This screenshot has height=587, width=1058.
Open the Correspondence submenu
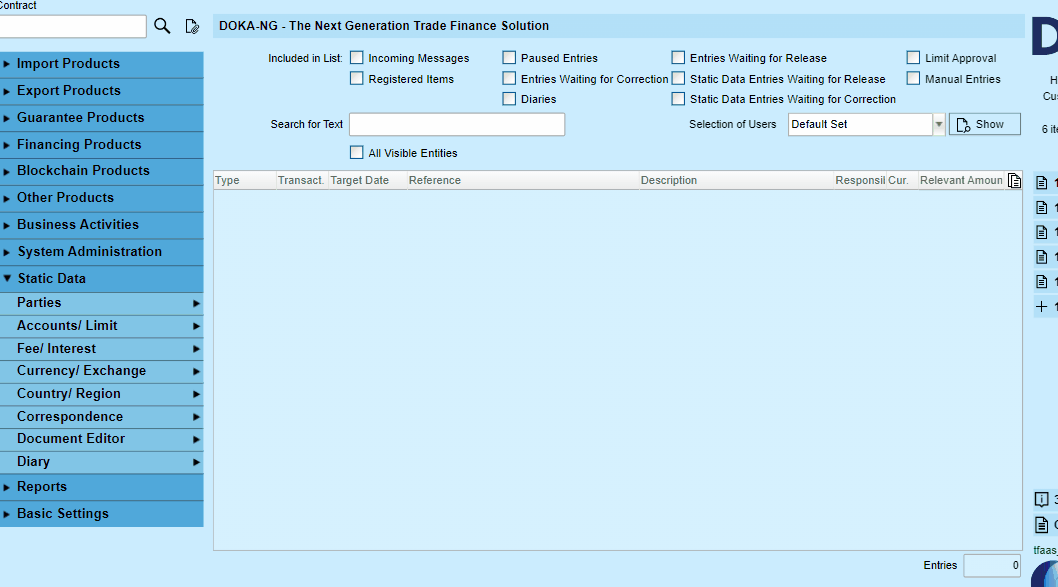click(101, 417)
